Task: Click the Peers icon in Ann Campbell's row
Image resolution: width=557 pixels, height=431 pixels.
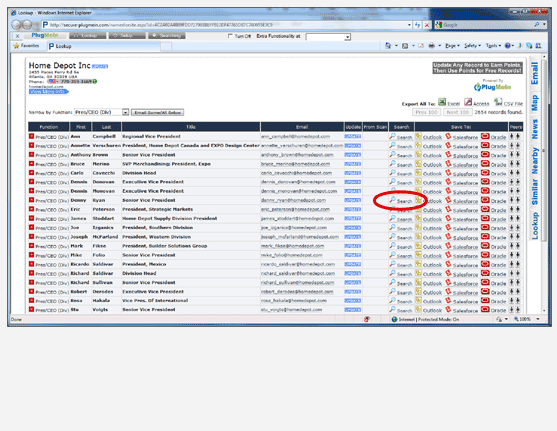Action: pos(515,136)
